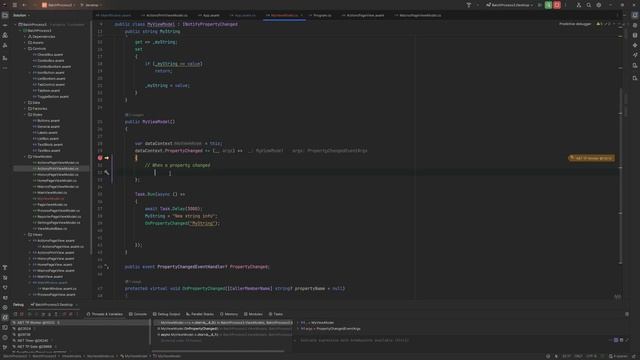Open the Debug Output tab
This screenshot has width=640, height=360.
tap(167, 314)
